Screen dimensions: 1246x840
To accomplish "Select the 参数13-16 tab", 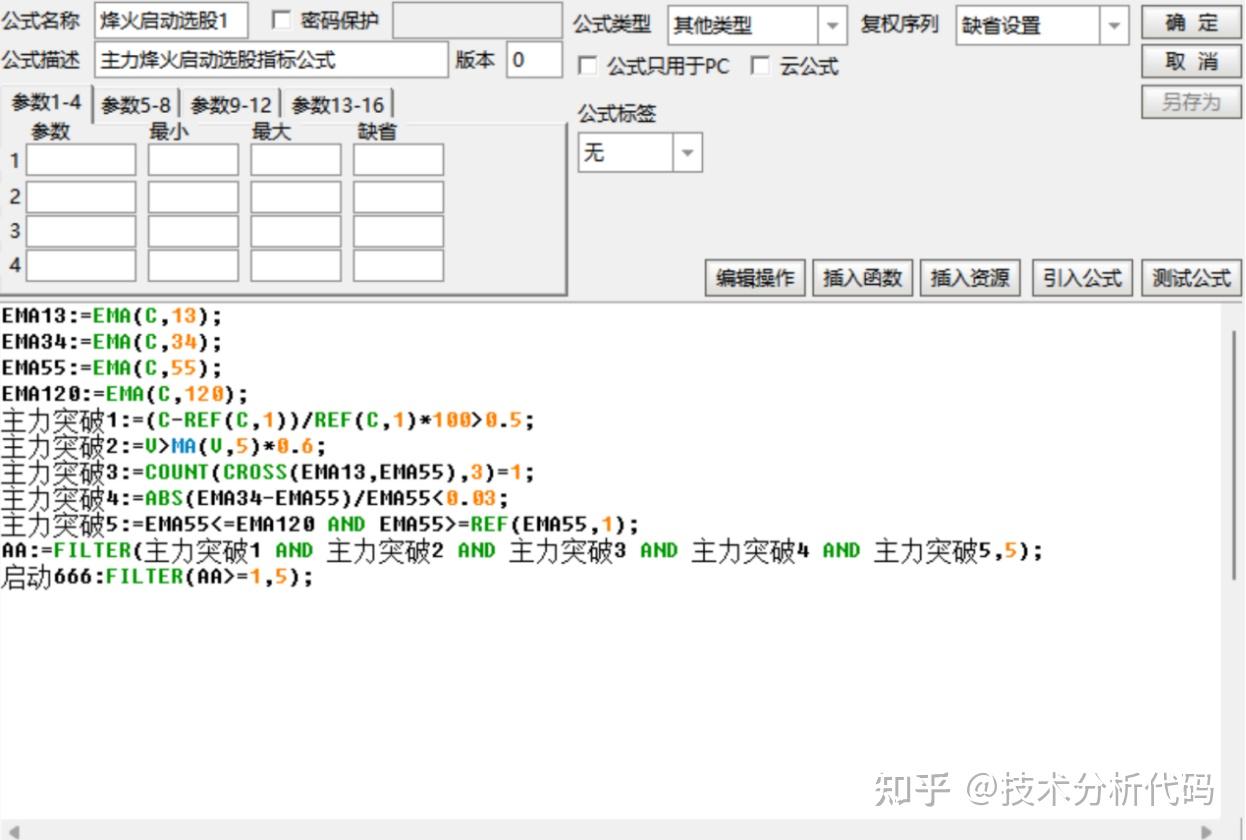I will point(338,105).
